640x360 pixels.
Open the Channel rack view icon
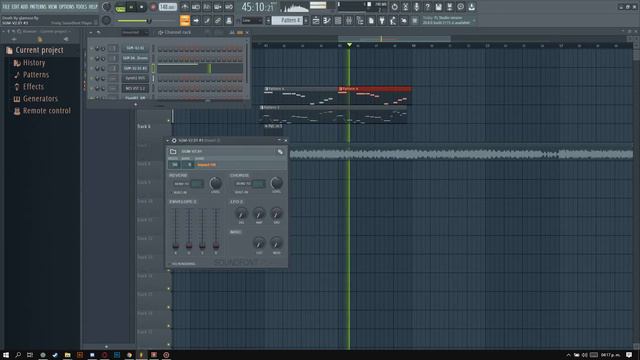(338, 20)
